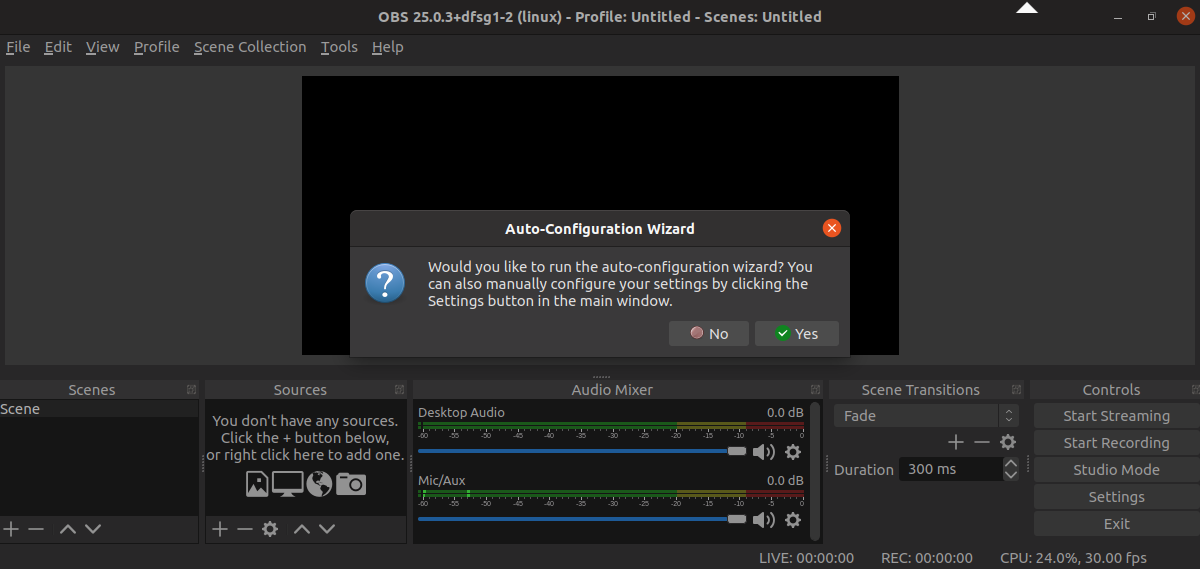This screenshot has width=1200, height=569.
Task: Open the Scene Collection menu
Action: pos(250,47)
